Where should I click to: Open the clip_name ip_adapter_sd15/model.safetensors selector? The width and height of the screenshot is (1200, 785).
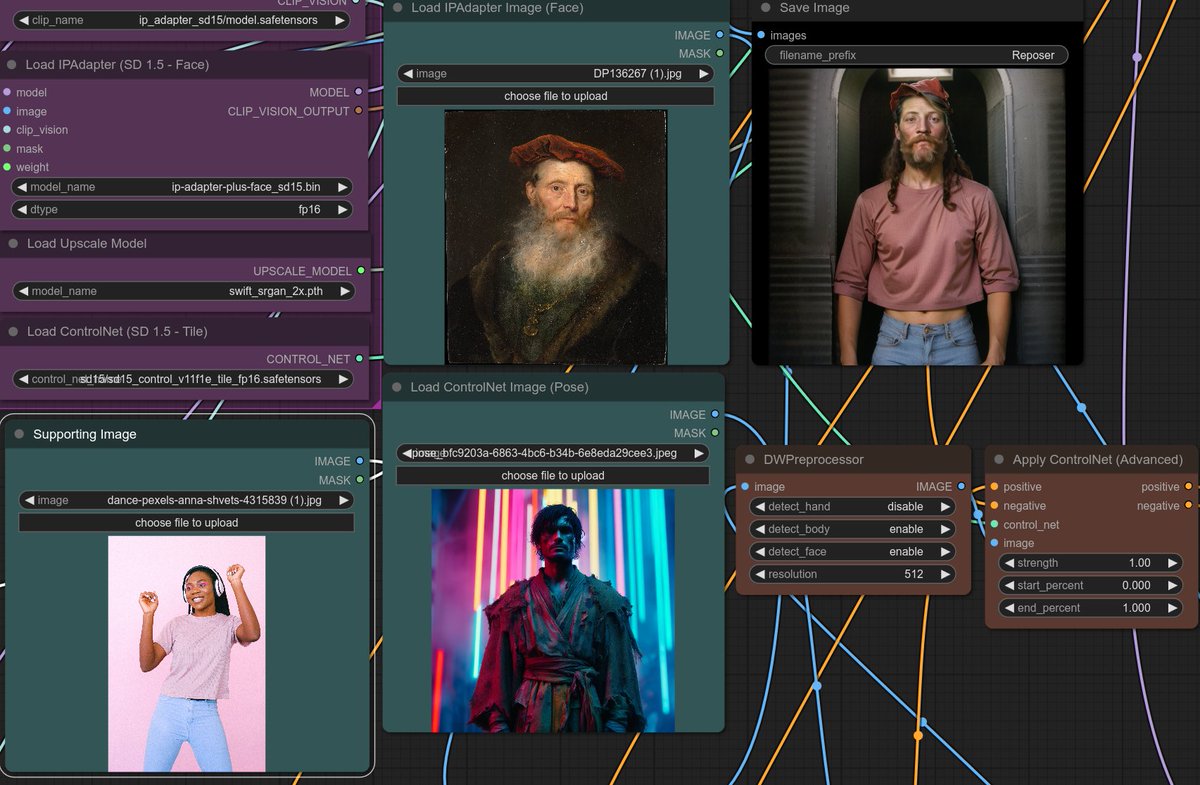(x=182, y=20)
